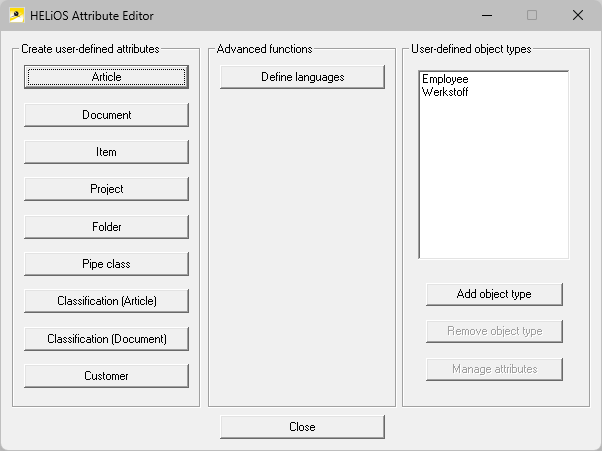This screenshot has height=451, width=602.
Task: Open the Define languages function
Action: [x=303, y=77]
